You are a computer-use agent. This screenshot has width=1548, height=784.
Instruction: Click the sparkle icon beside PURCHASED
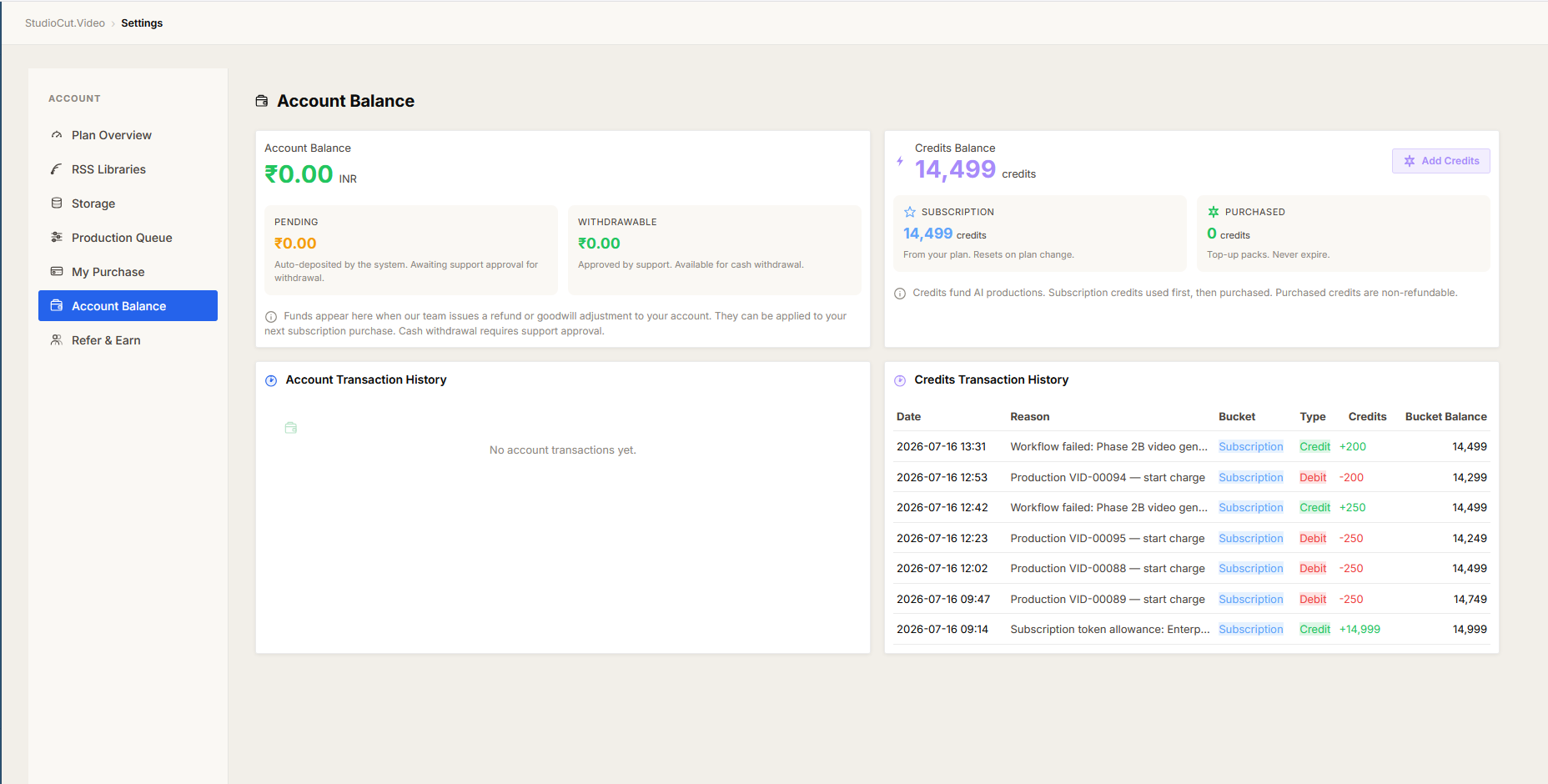[1214, 212]
